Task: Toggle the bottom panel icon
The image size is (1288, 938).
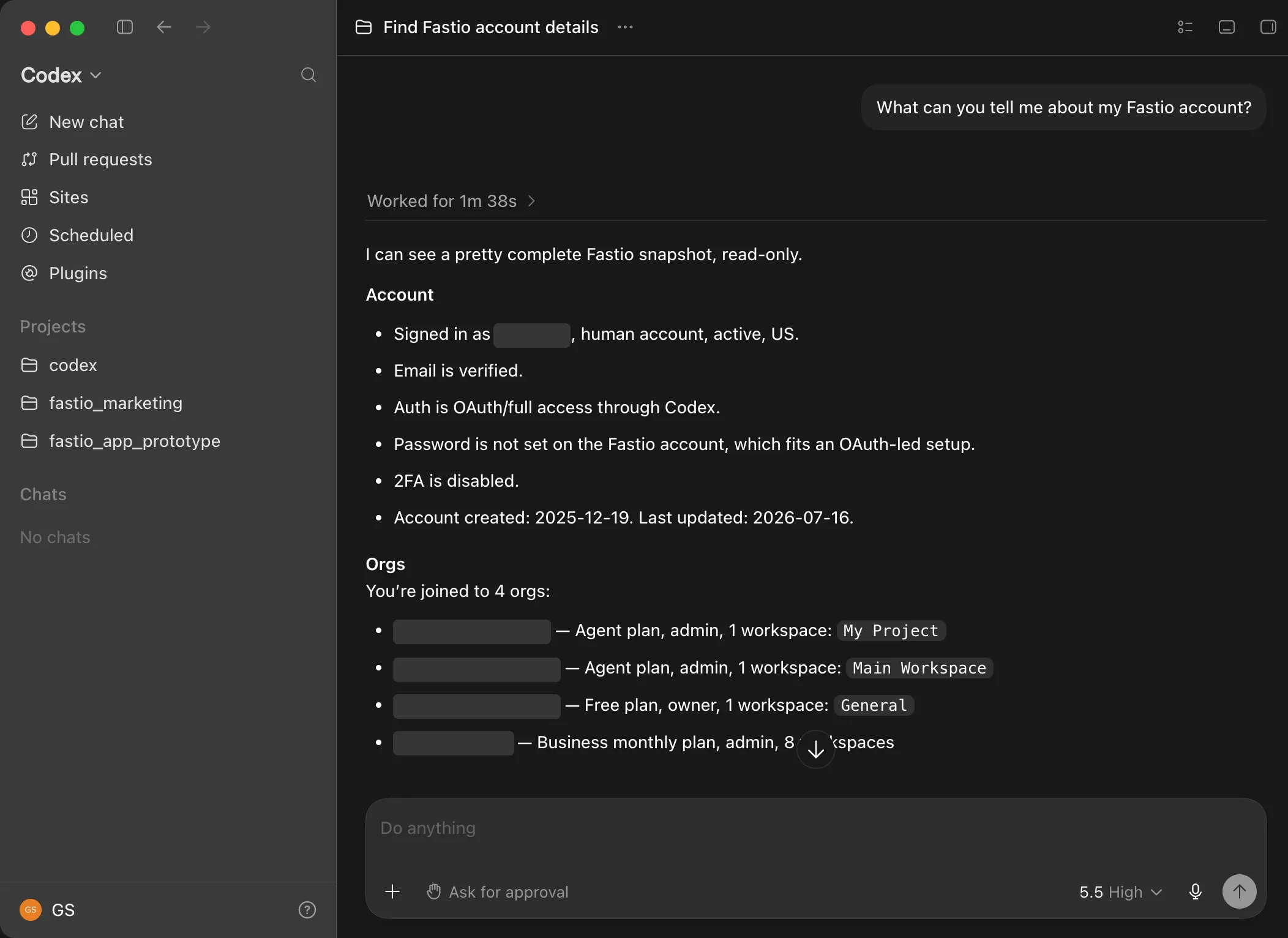Action: coord(1227,27)
